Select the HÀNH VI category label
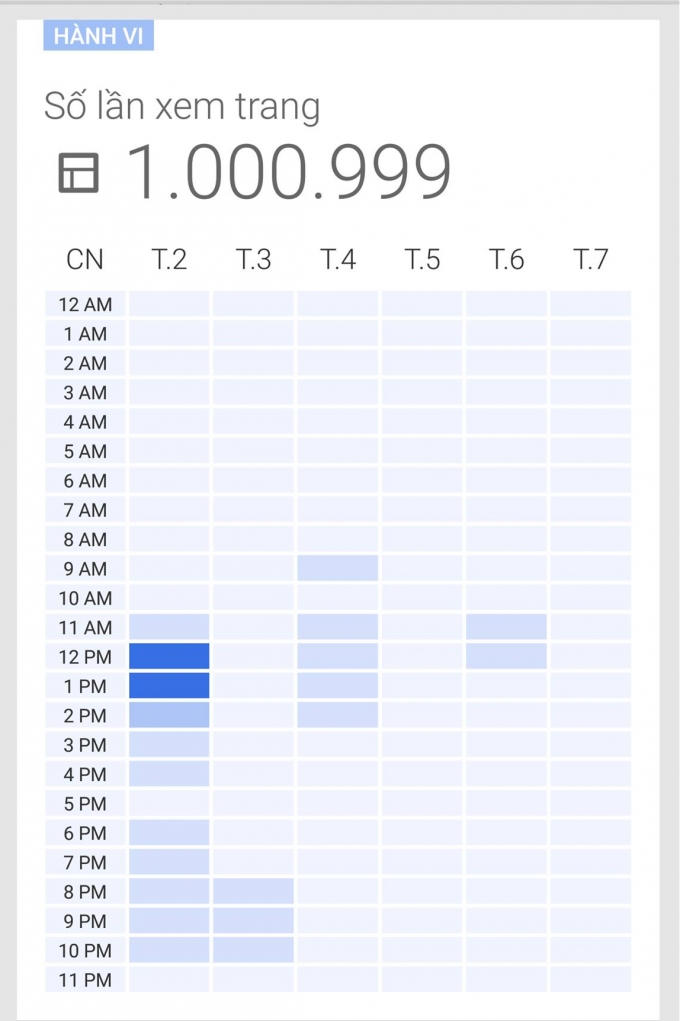This screenshot has height=1021, width=680. (98, 36)
